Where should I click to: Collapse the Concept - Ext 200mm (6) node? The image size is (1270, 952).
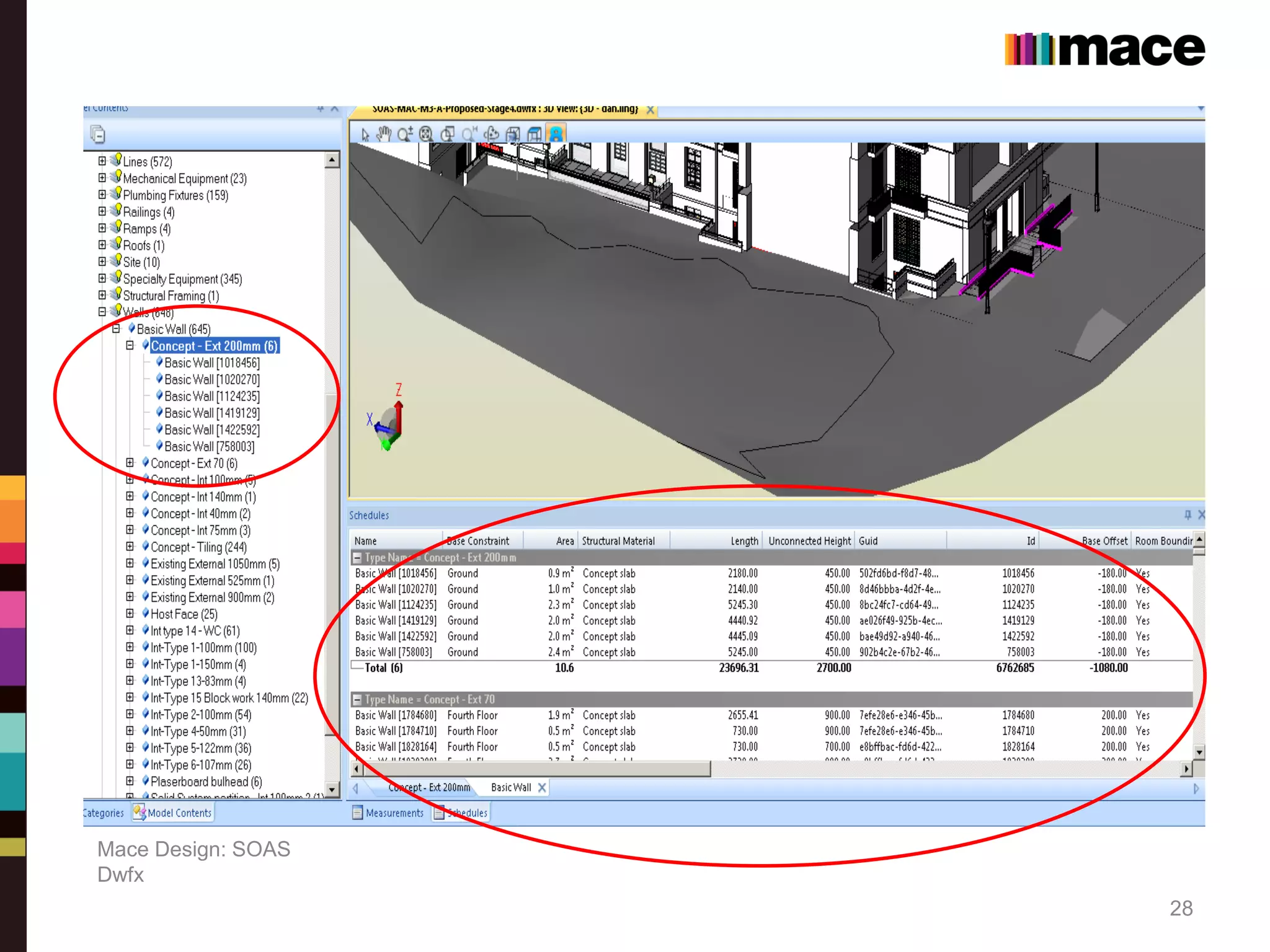[130, 345]
